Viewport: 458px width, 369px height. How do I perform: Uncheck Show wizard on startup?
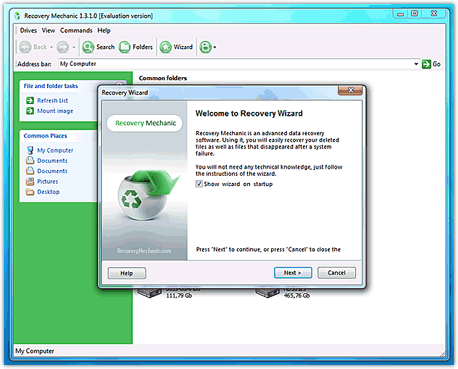pos(199,184)
